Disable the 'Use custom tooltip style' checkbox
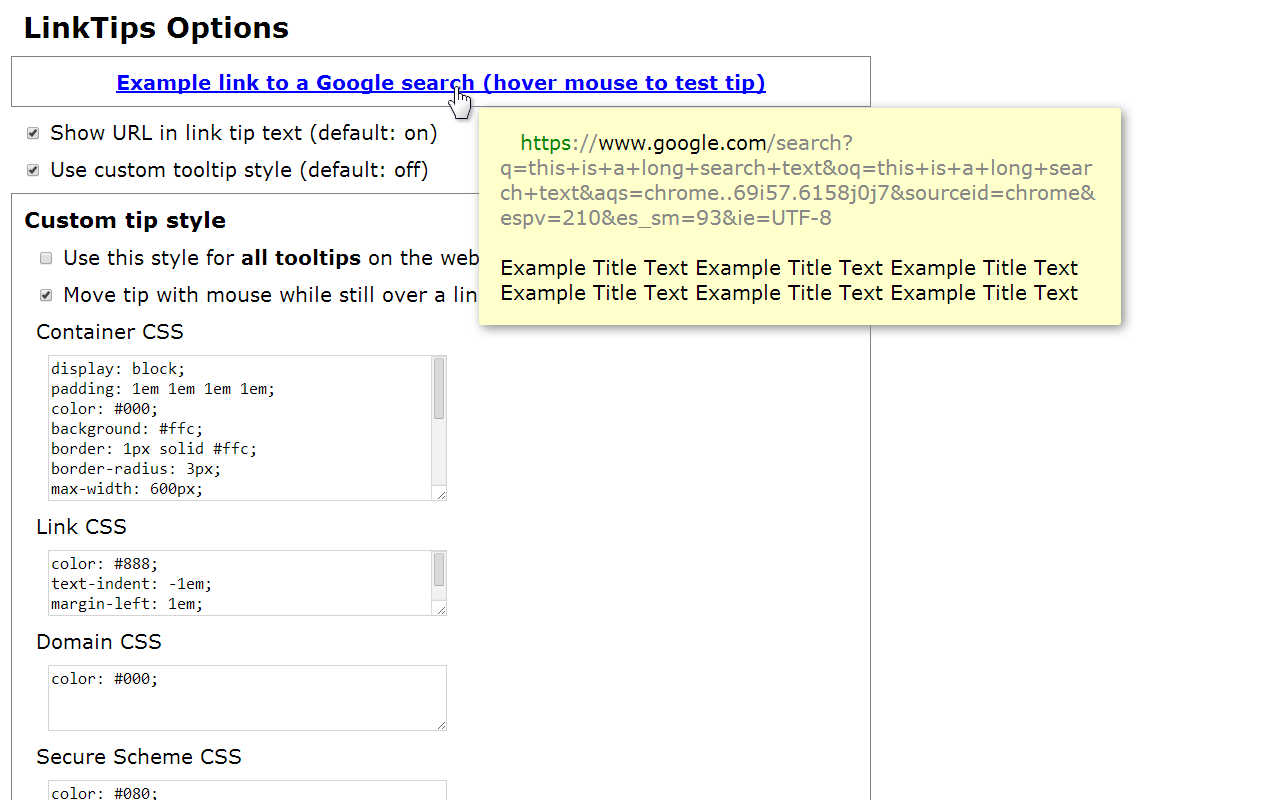 pos(33,170)
